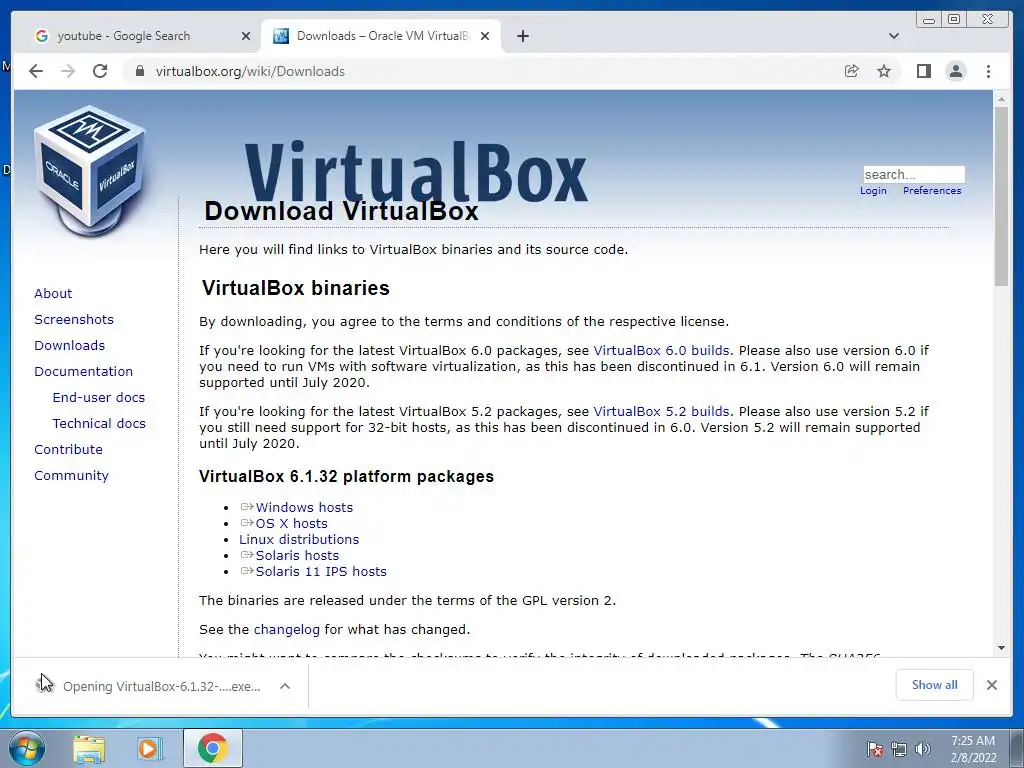Open a new tab with plus button

click(x=522, y=36)
